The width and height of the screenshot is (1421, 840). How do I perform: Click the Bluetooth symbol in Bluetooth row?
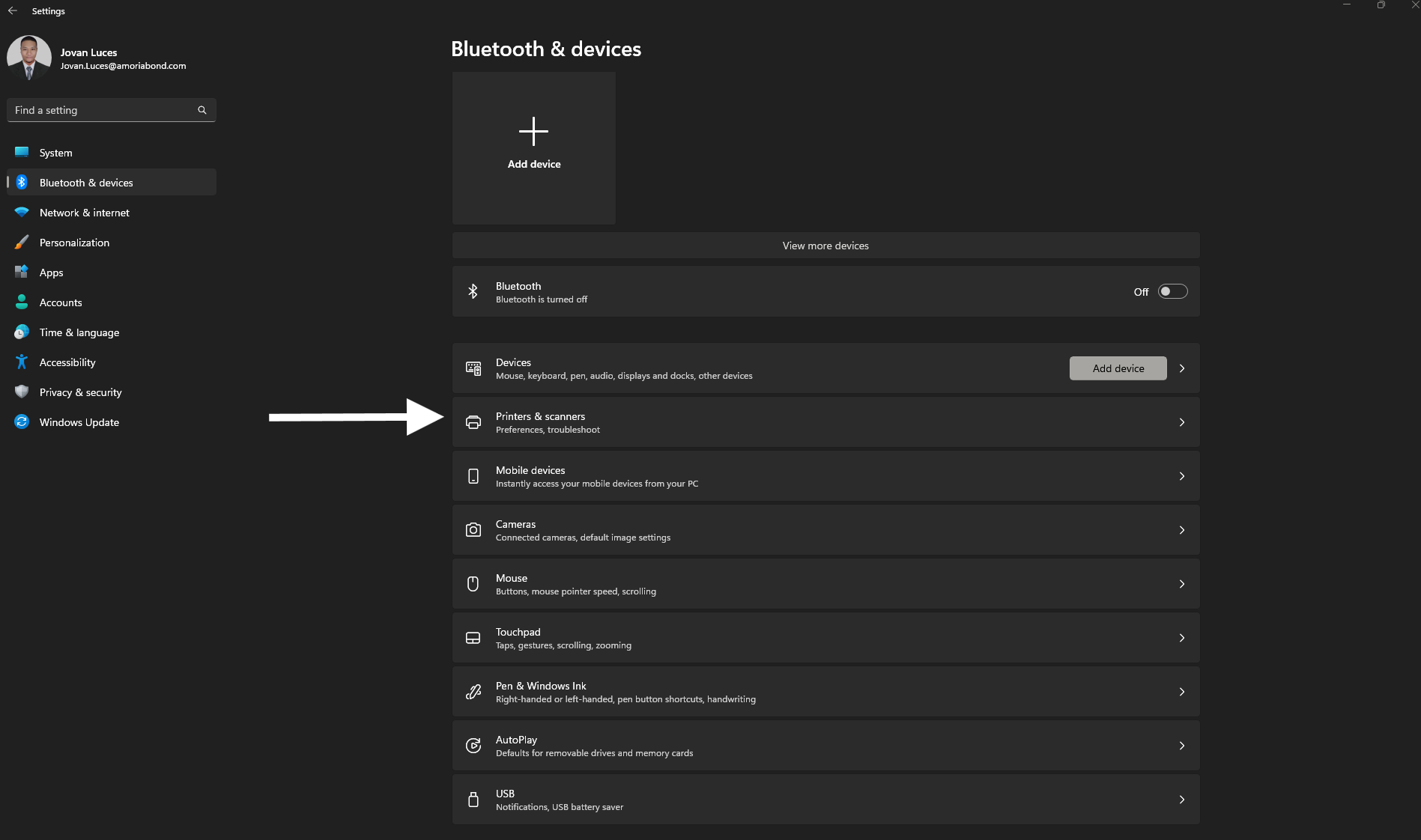point(473,292)
